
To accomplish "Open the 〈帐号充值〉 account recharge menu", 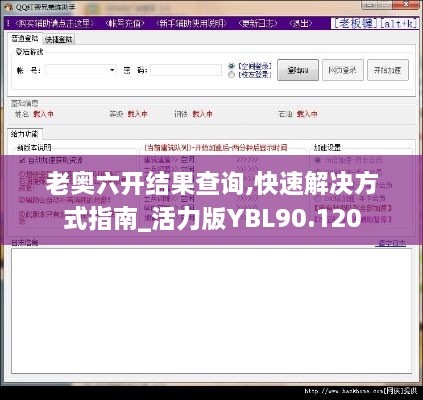I will click(125, 23).
